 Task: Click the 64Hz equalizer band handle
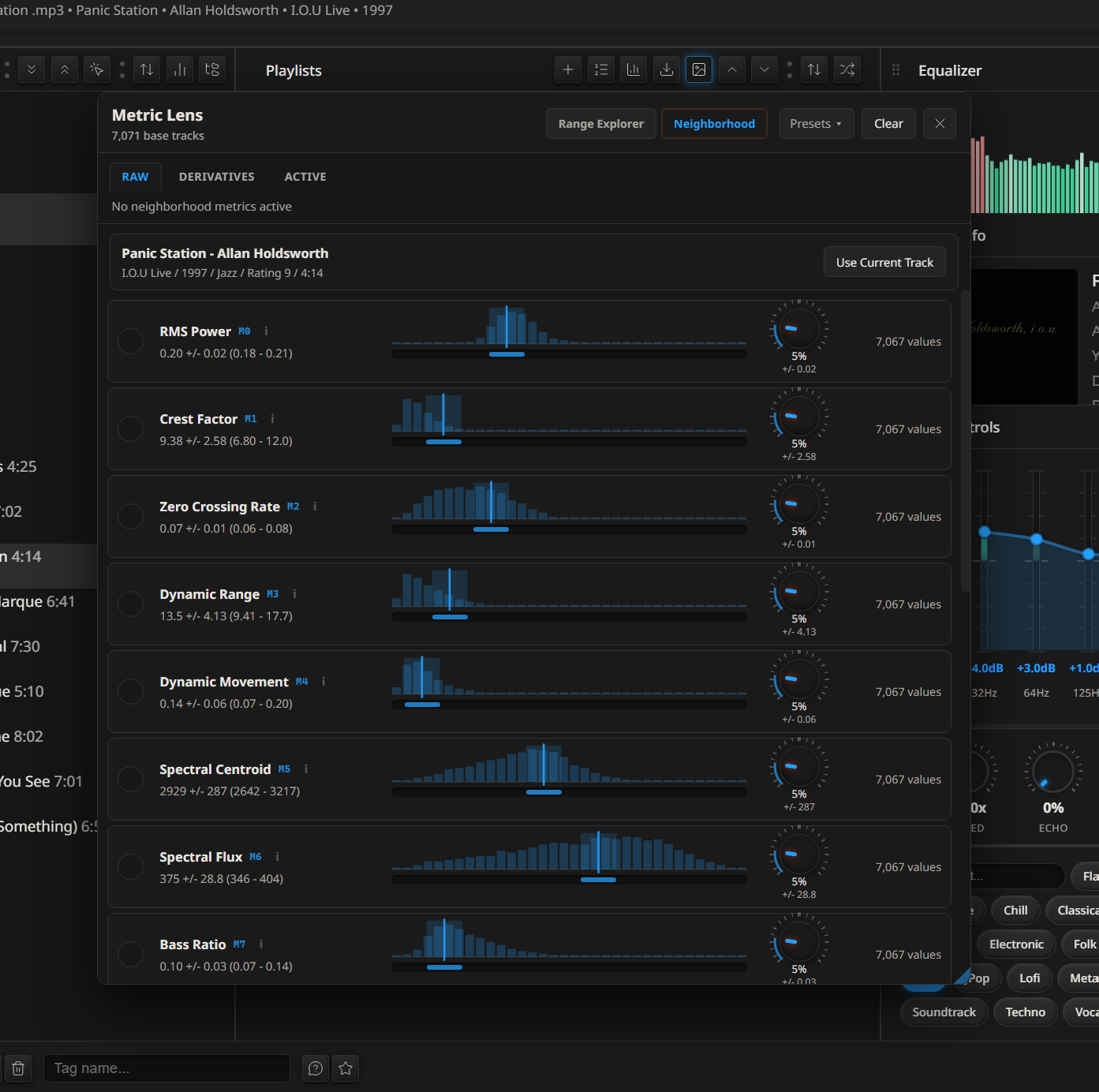pyautogui.click(x=1037, y=539)
